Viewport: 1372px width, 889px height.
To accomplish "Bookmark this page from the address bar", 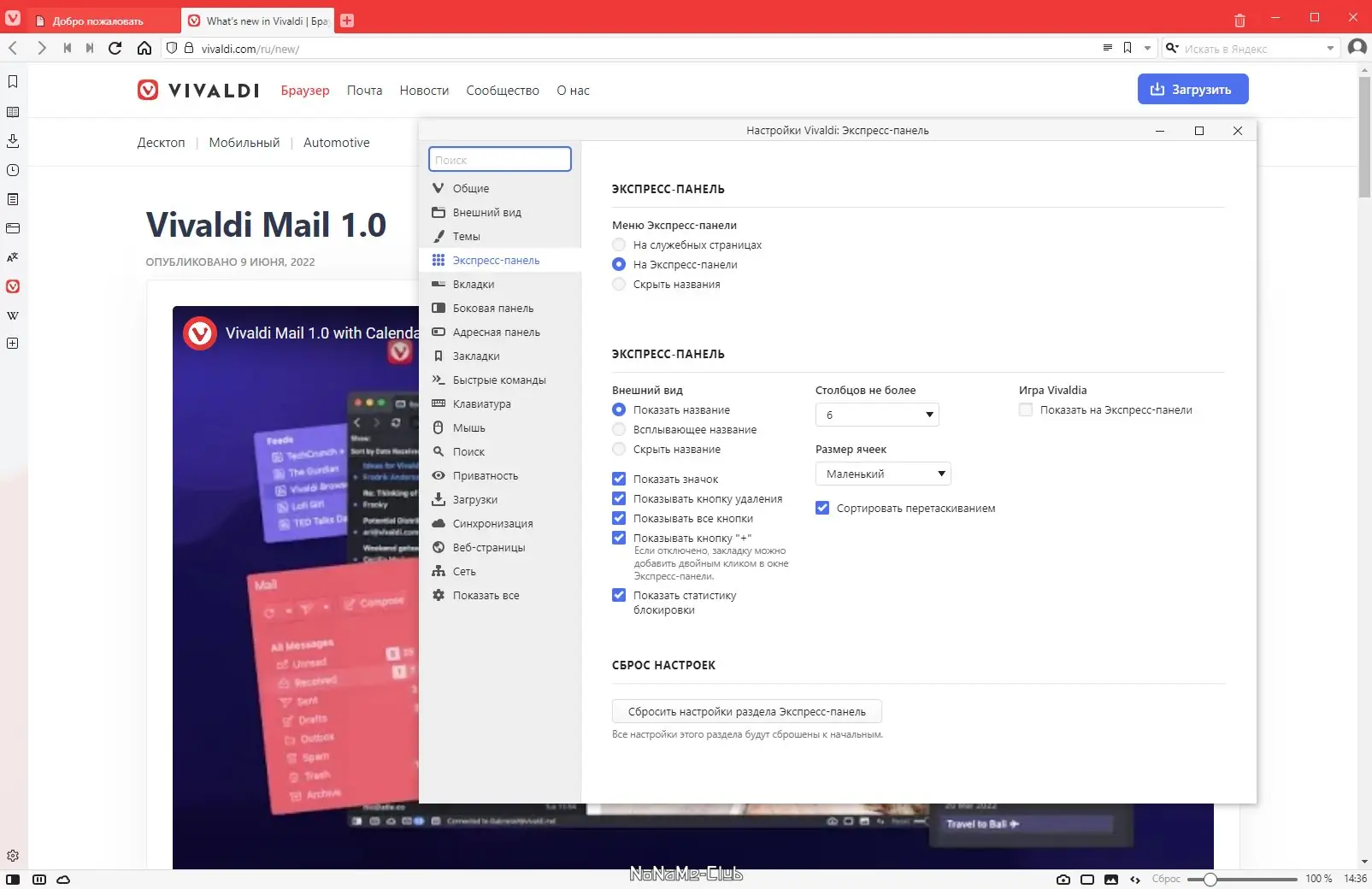I will click(1128, 48).
